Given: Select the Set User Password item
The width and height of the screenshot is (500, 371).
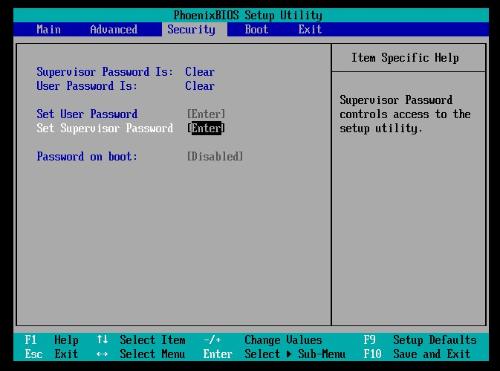Looking at the screenshot, I should click(x=87, y=114).
